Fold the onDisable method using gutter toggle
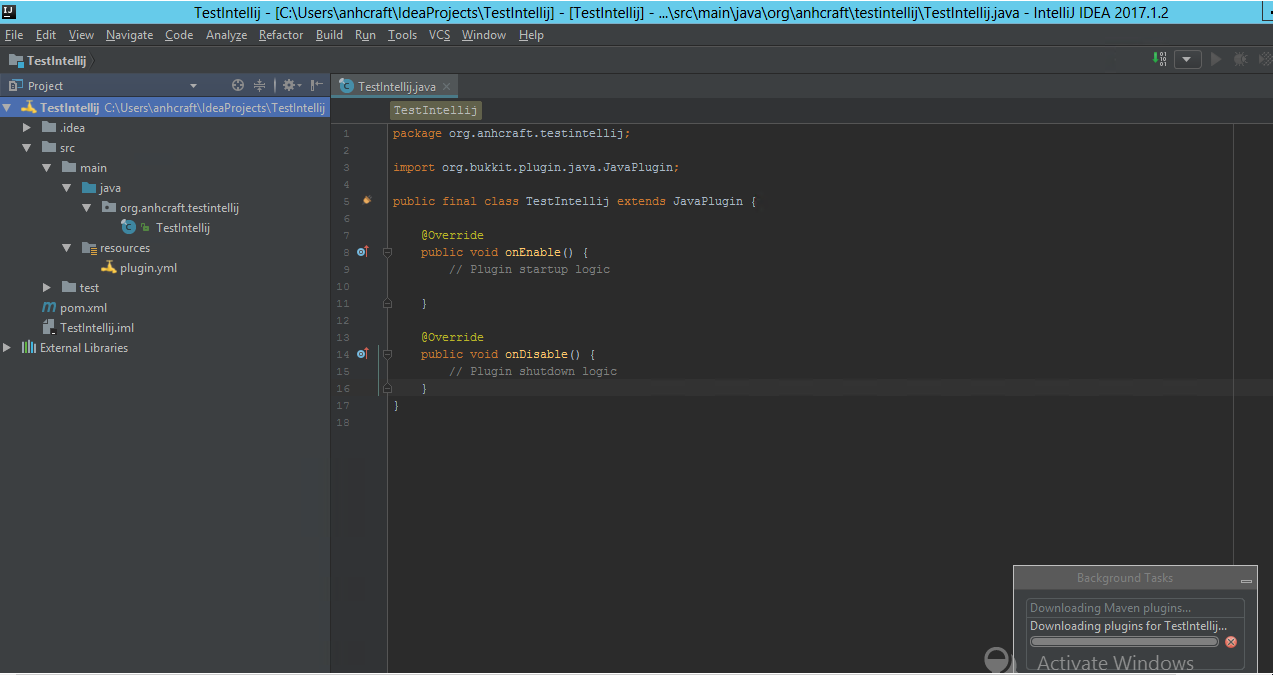1273x675 pixels. pos(387,354)
